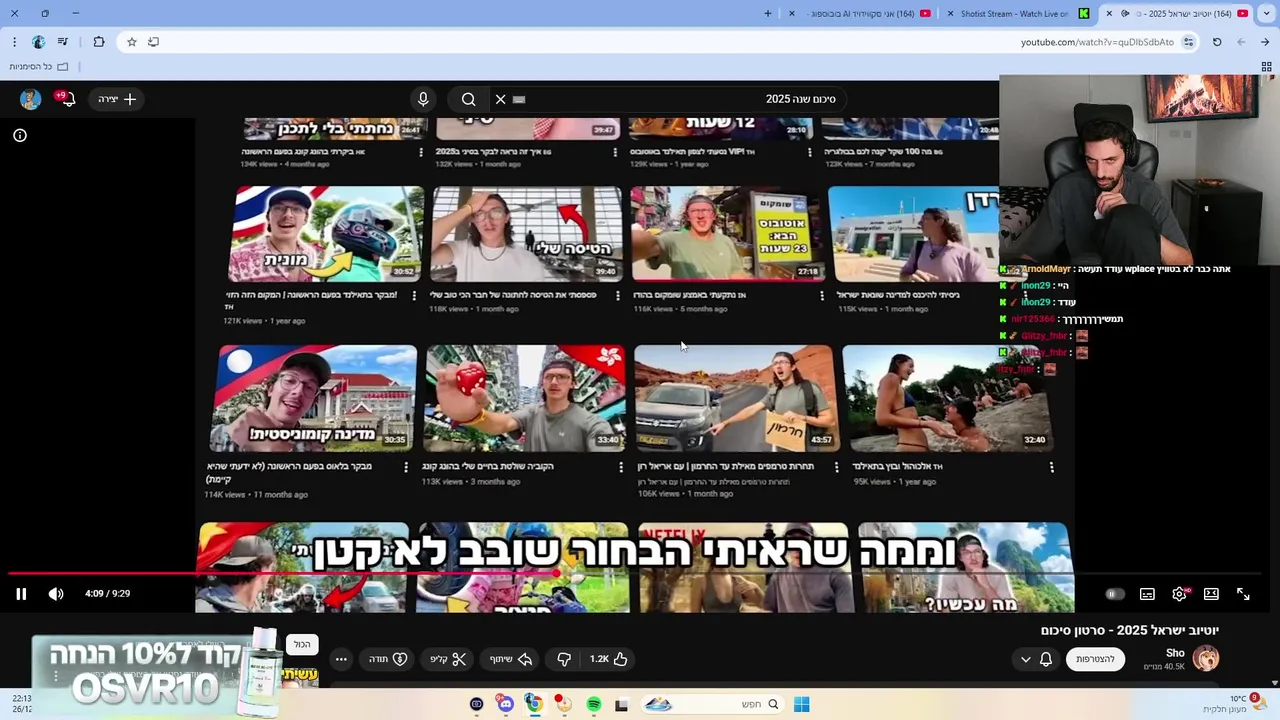Open Spotify from the taskbar

pos(594,704)
